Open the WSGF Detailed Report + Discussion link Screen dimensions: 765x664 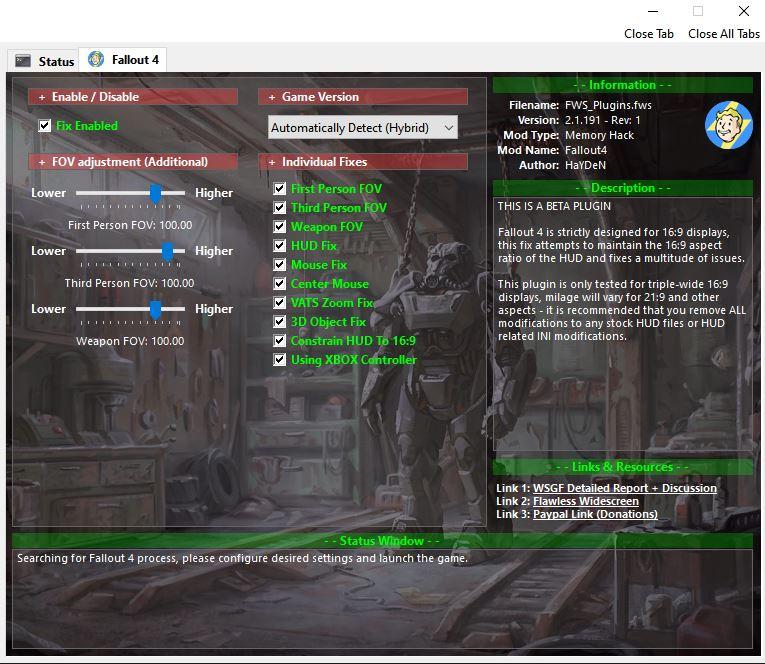coord(624,488)
